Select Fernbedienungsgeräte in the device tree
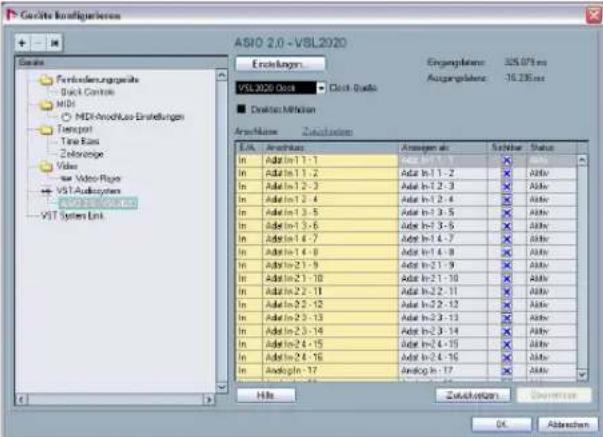This screenshot has height=437, width=603. coord(97,80)
